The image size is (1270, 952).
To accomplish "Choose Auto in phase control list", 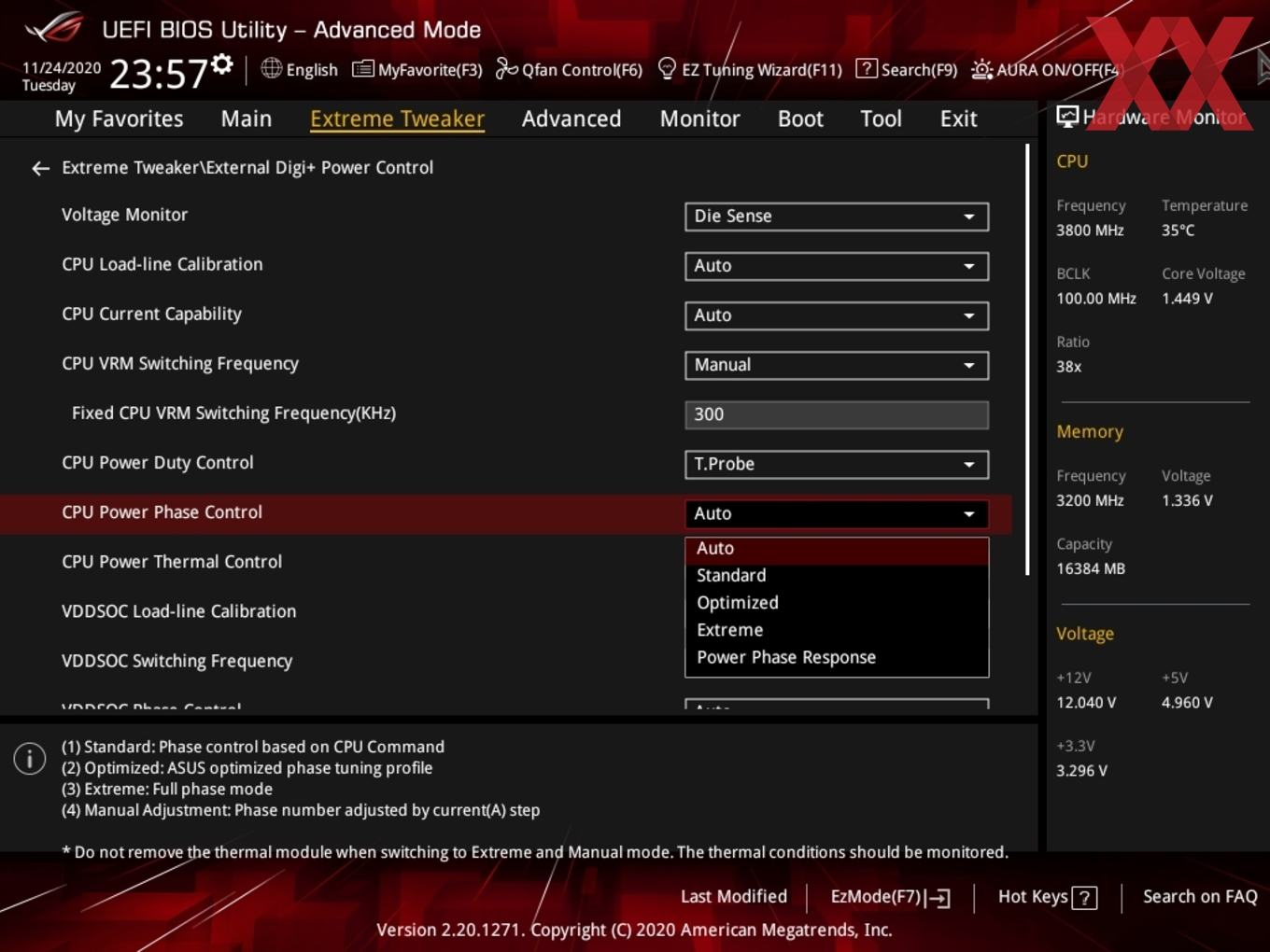I will pyautogui.click(x=837, y=549).
